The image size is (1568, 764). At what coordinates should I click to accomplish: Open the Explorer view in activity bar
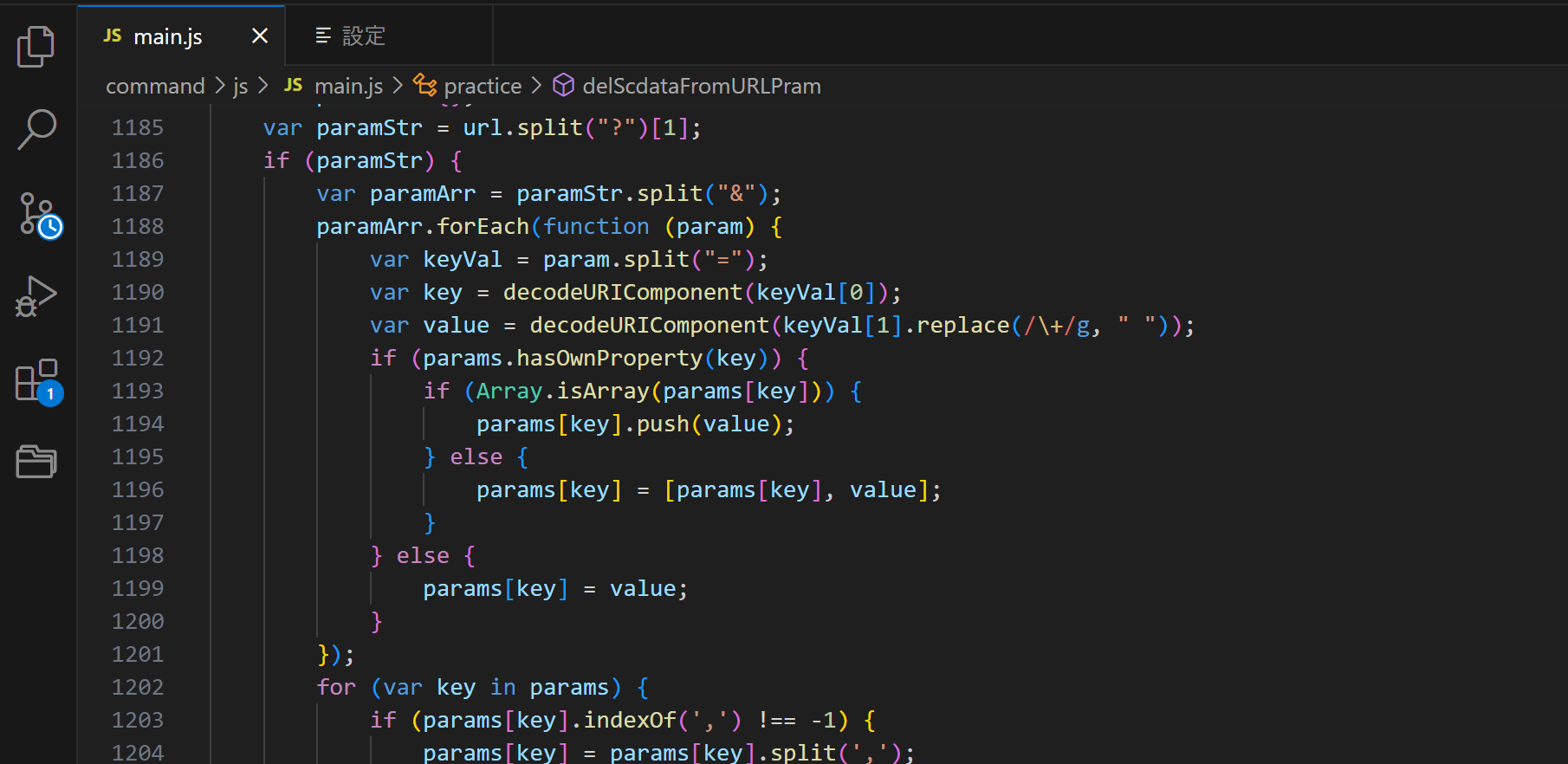(36, 46)
